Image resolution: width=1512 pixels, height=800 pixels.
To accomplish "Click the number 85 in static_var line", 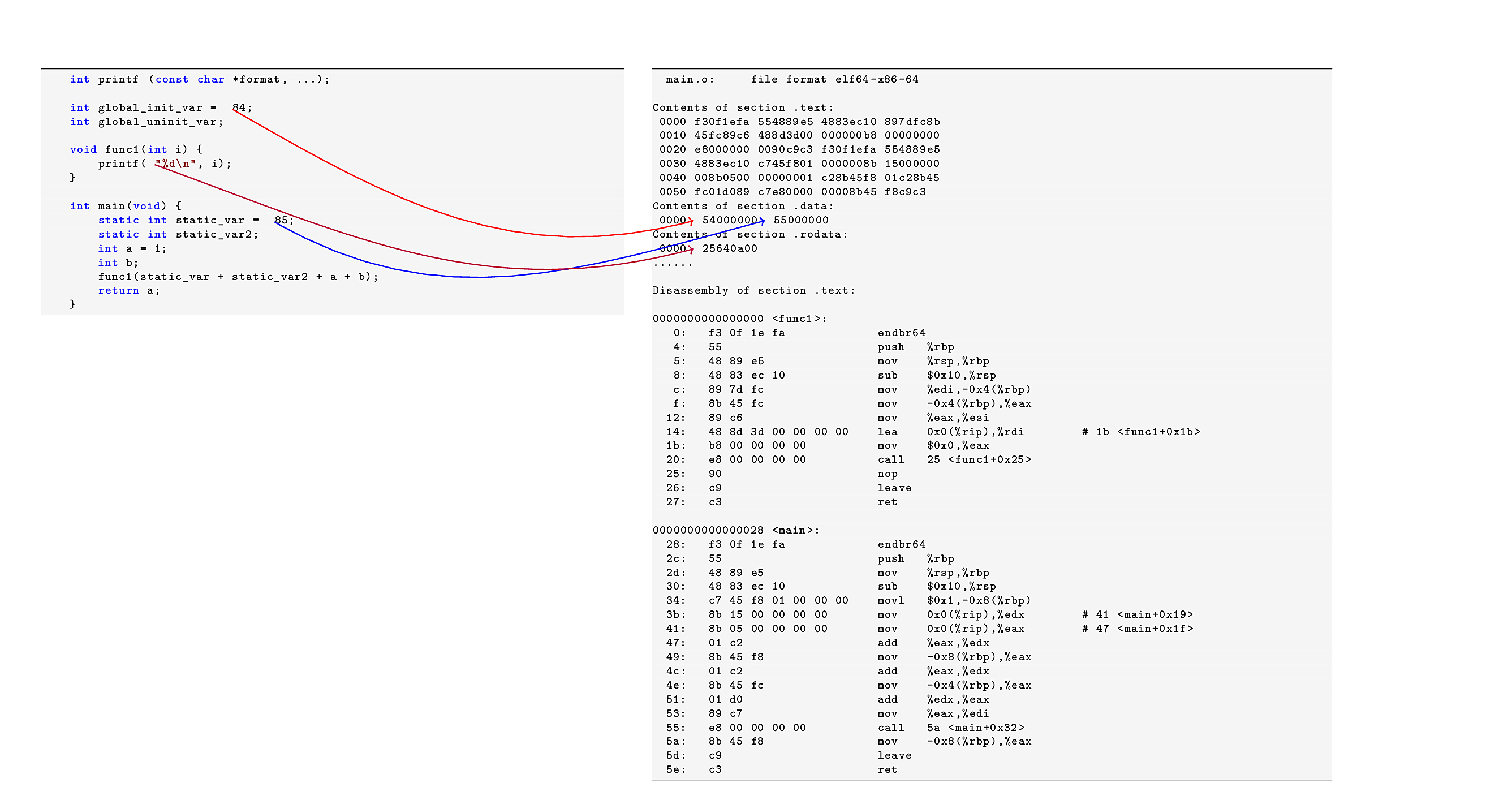I will (281, 220).
